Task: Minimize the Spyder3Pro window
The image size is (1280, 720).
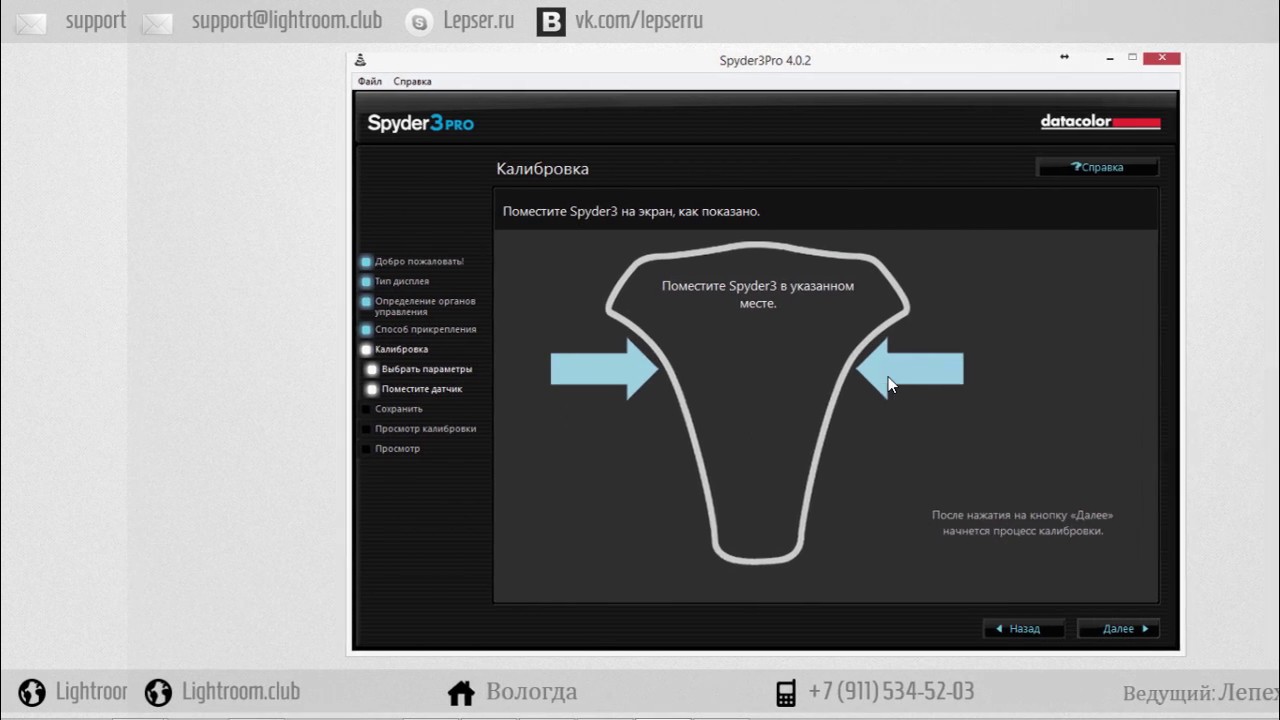Action: pos(1112,58)
